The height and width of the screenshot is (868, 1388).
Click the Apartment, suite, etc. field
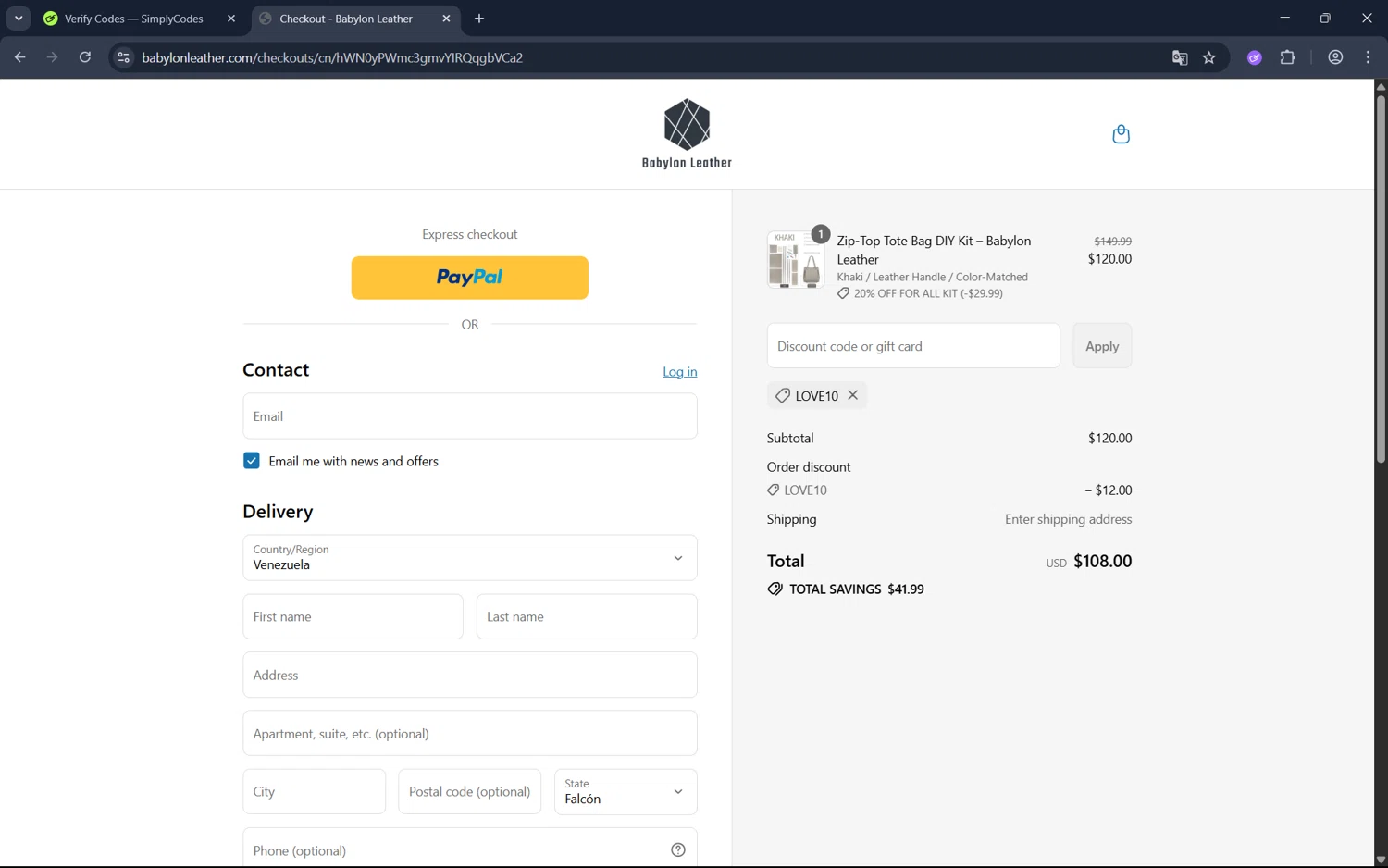[x=470, y=733]
